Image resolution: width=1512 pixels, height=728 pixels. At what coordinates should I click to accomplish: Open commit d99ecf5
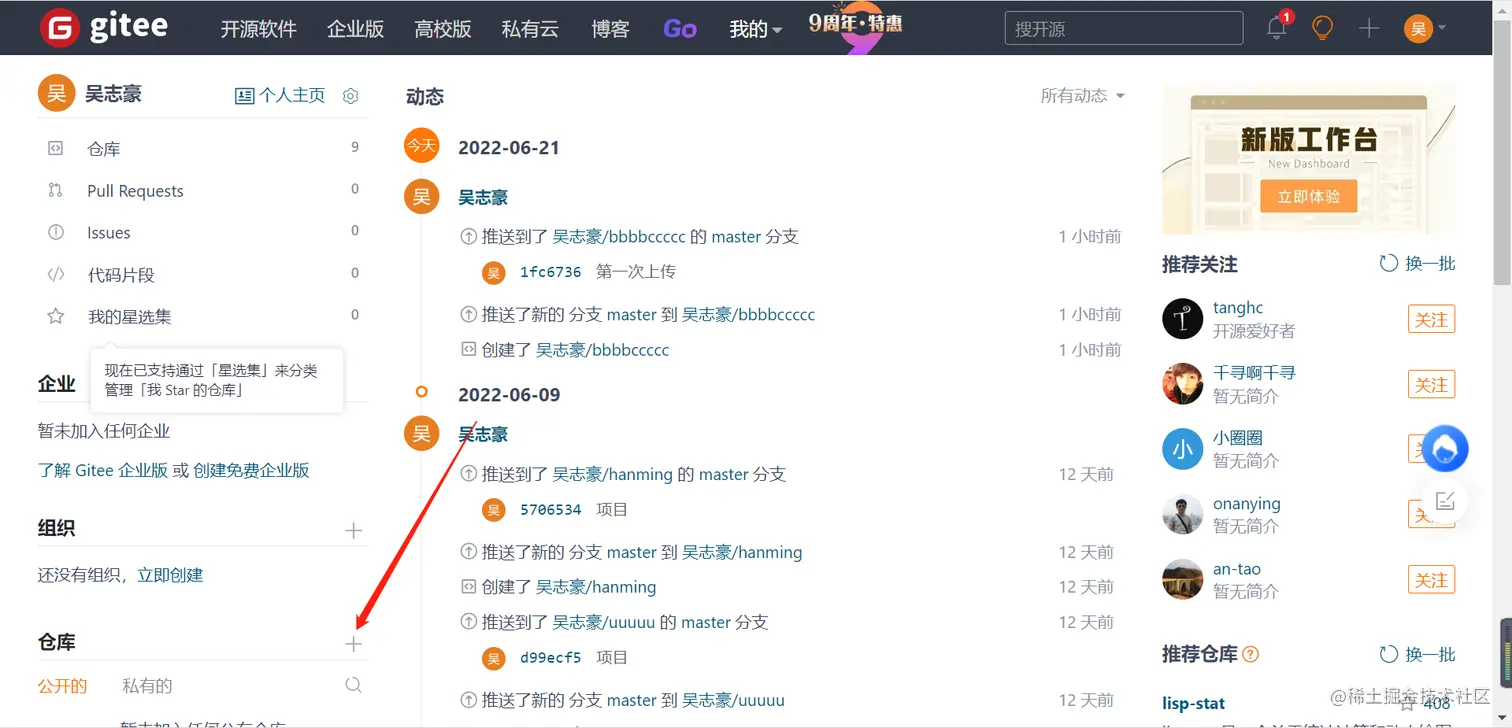[x=550, y=658]
